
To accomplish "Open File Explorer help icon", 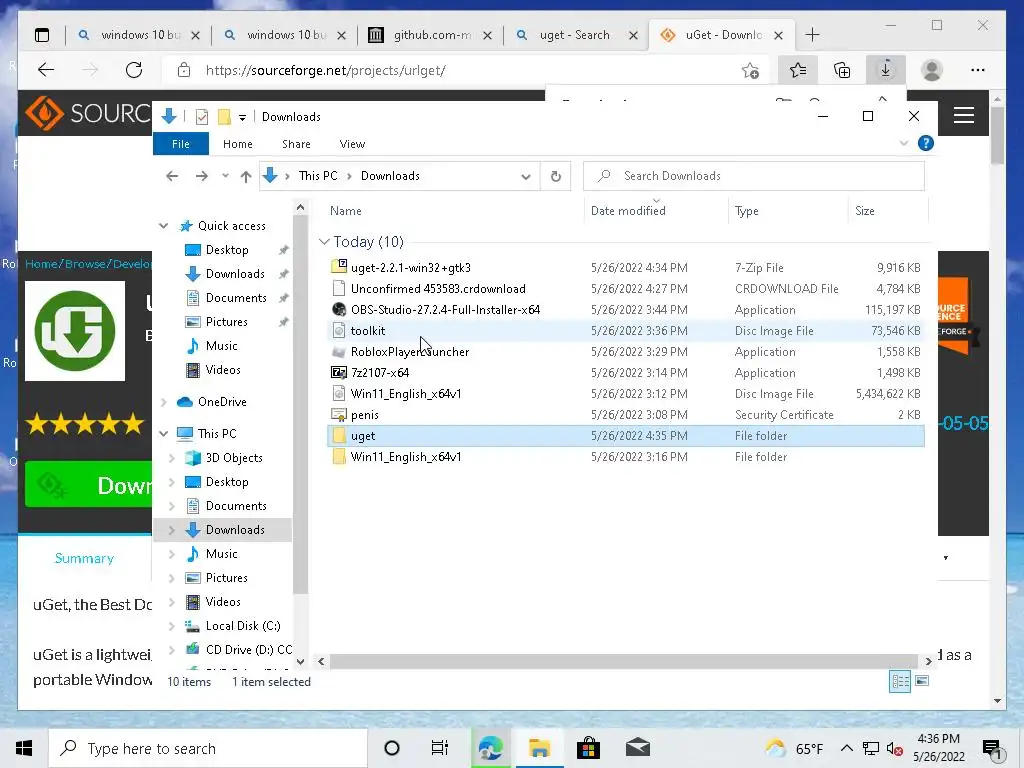I will tap(925, 144).
